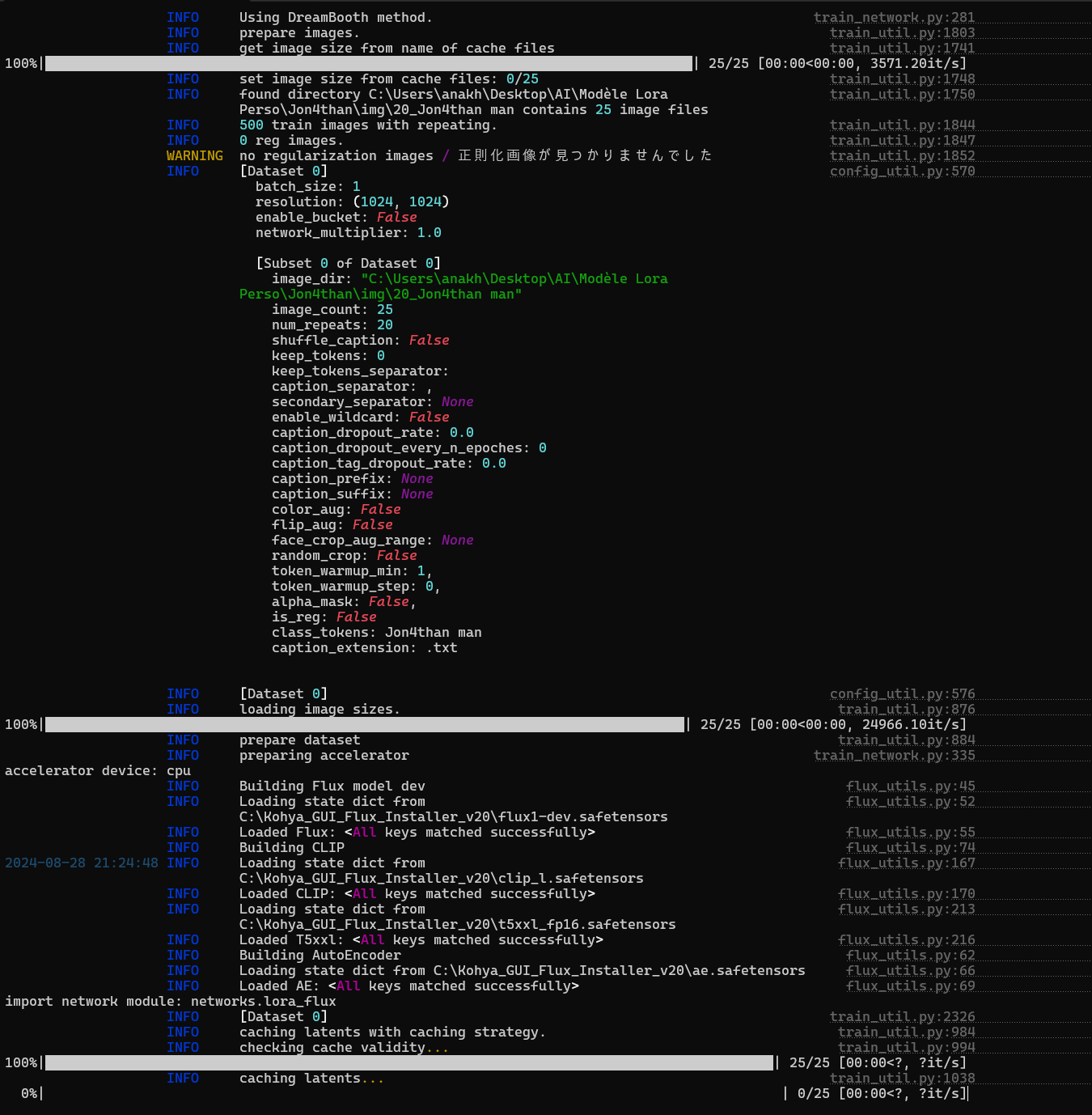Select the "Building AutoEncoder" message
The width and height of the screenshot is (1092, 1115).
click(x=320, y=955)
